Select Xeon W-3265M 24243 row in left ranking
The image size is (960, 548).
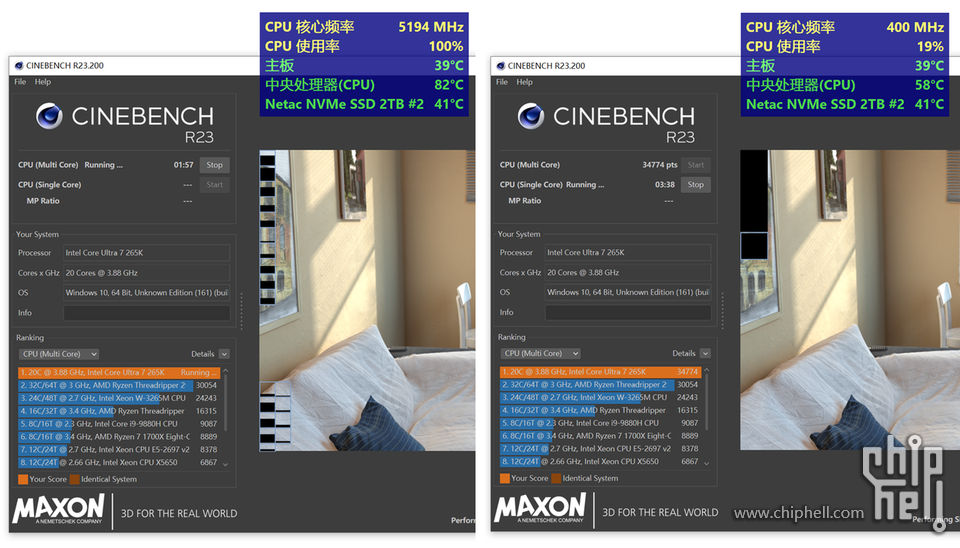[119, 398]
